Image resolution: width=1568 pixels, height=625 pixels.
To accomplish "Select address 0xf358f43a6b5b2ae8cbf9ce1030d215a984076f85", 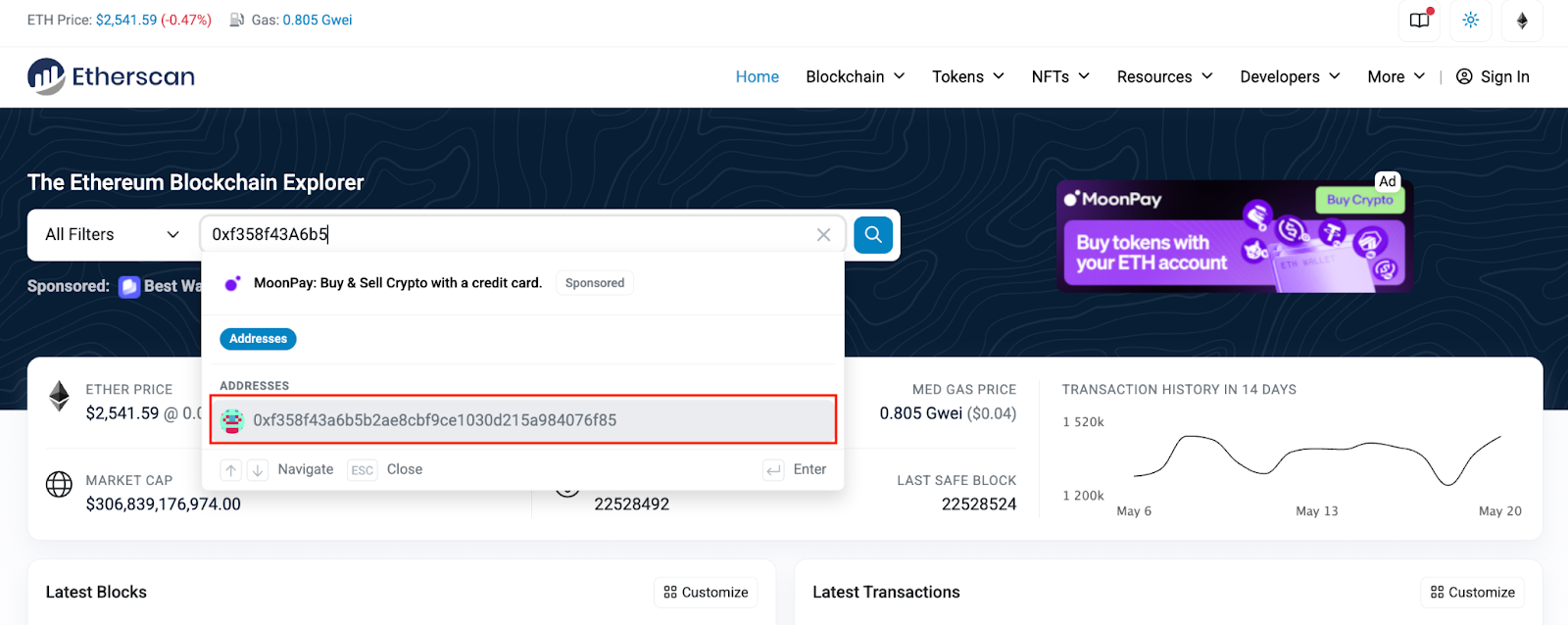I will pos(523,420).
